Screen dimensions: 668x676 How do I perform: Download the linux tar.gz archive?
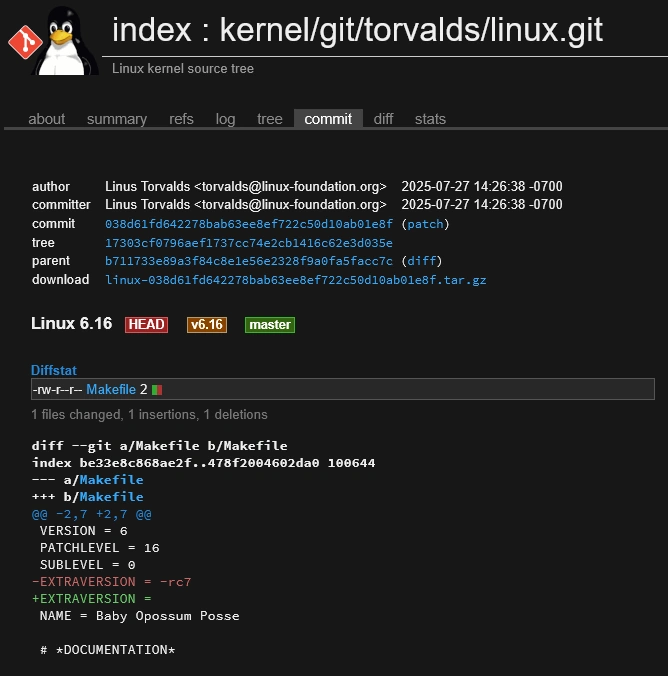coord(296,280)
